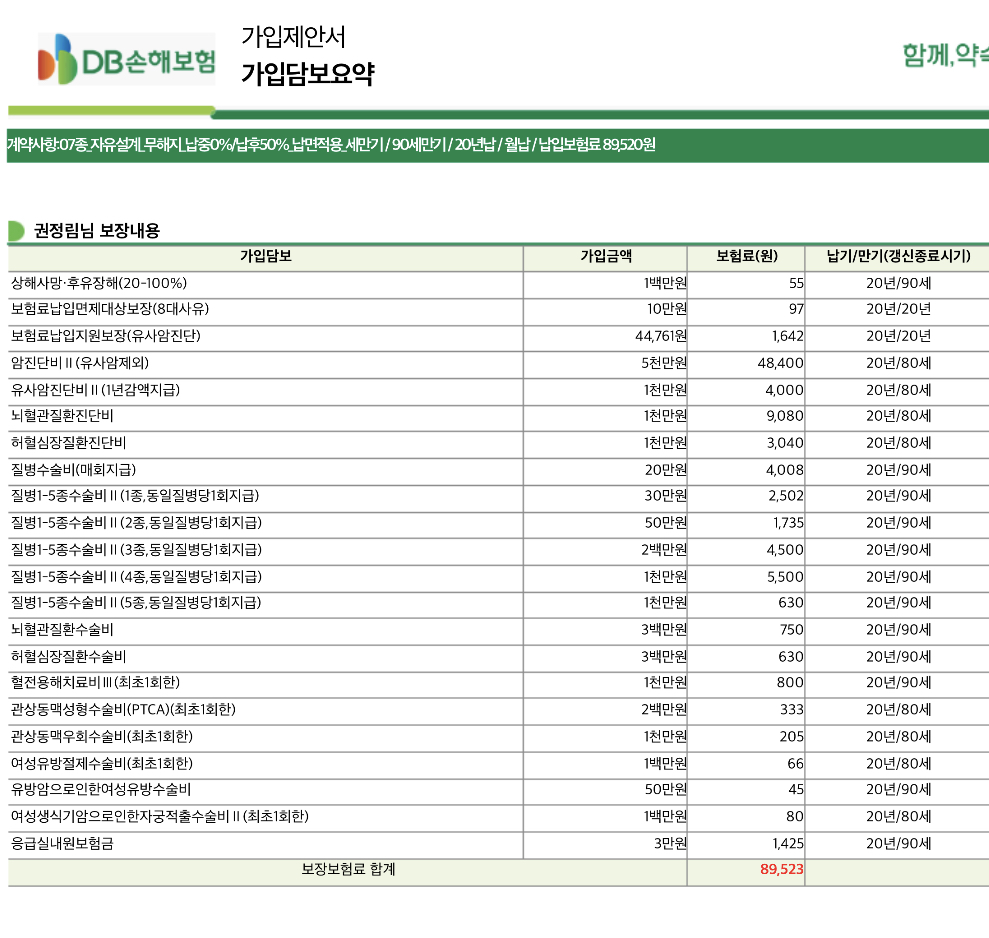
Task: Select the 관상동맥성형수술비(PTCA) row
Action: 498,710
